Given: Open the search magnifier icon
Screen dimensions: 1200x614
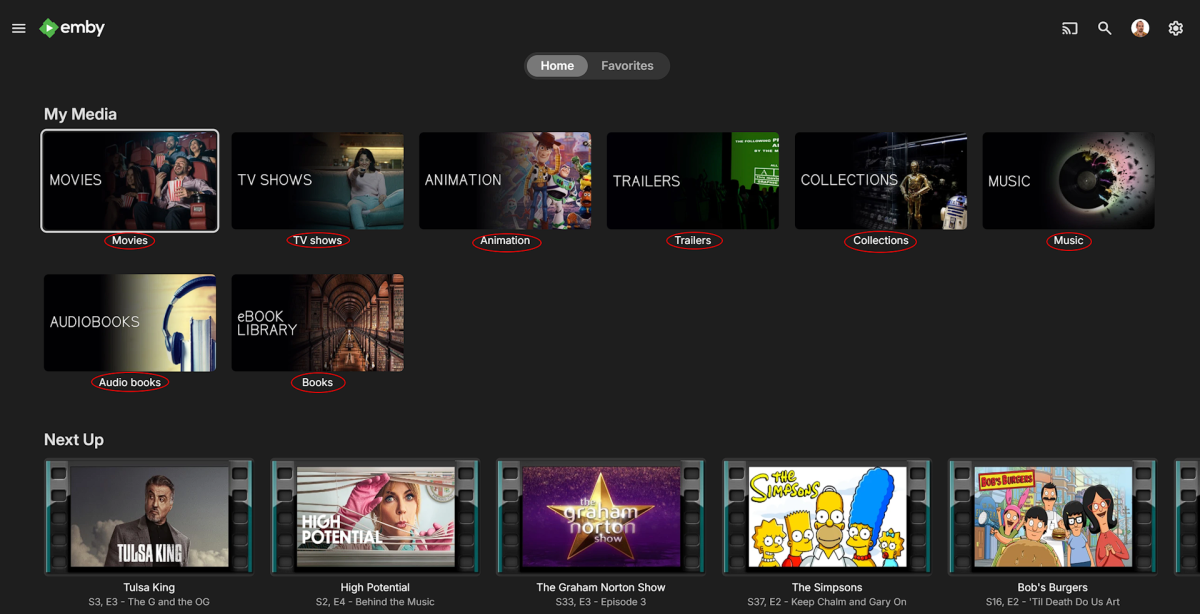Looking at the screenshot, I should pyautogui.click(x=1104, y=28).
